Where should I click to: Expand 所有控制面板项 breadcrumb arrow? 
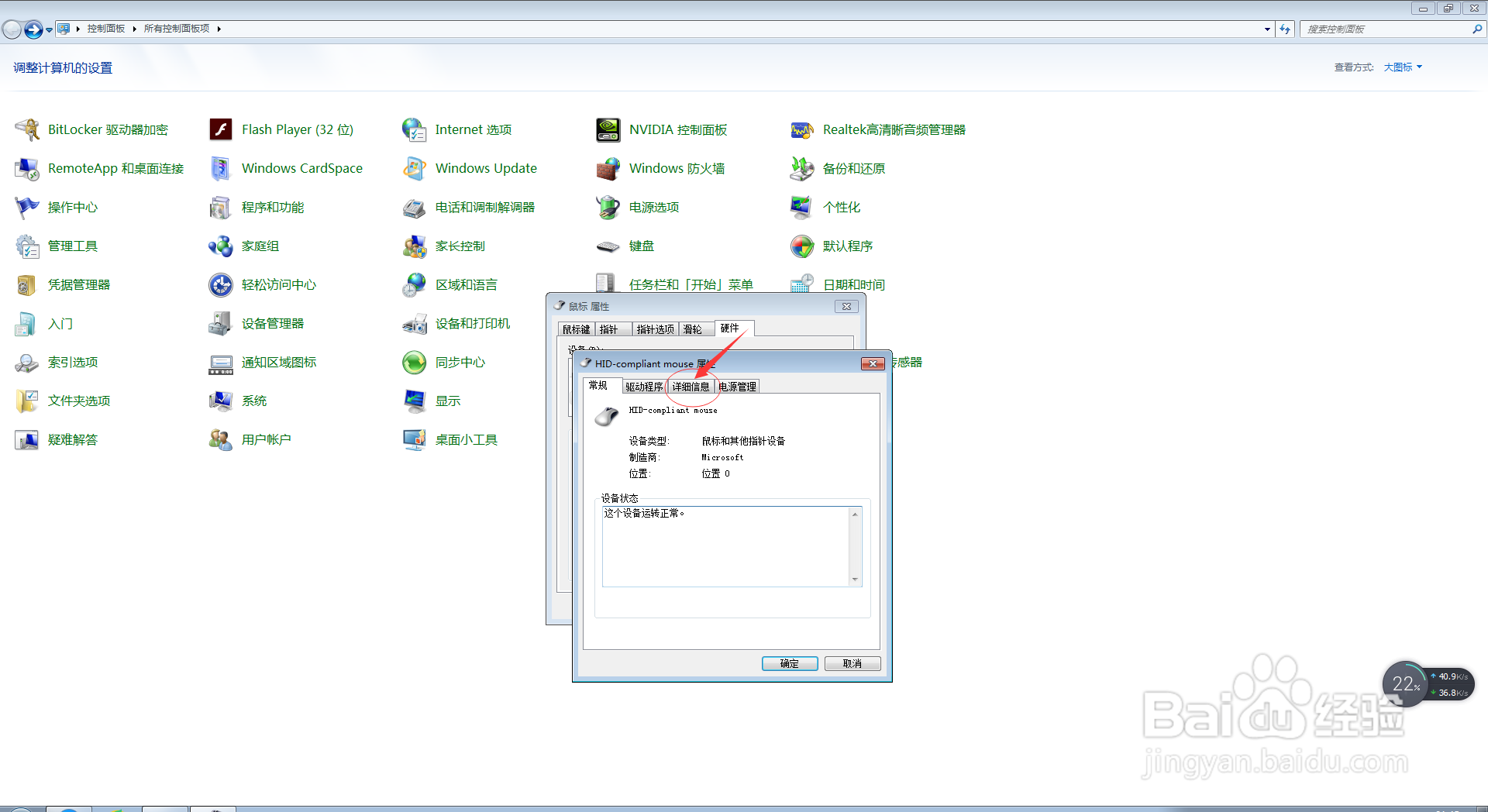[219, 29]
